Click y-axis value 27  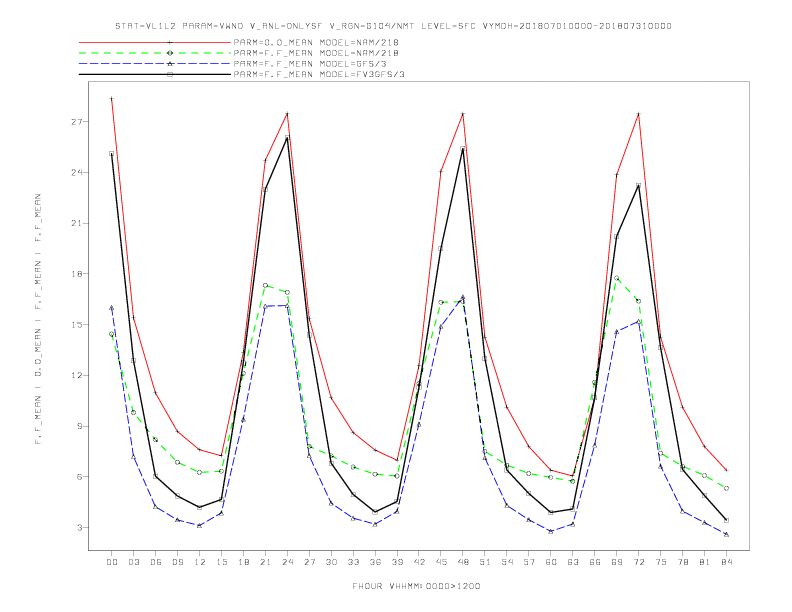76,122
